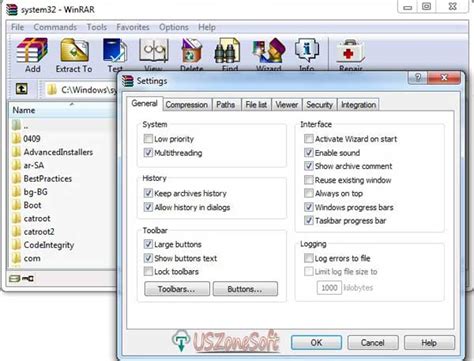The width and height of the screenshot is (474, 361).
Task: Click the Buttons... button
Action: [245, 289]
